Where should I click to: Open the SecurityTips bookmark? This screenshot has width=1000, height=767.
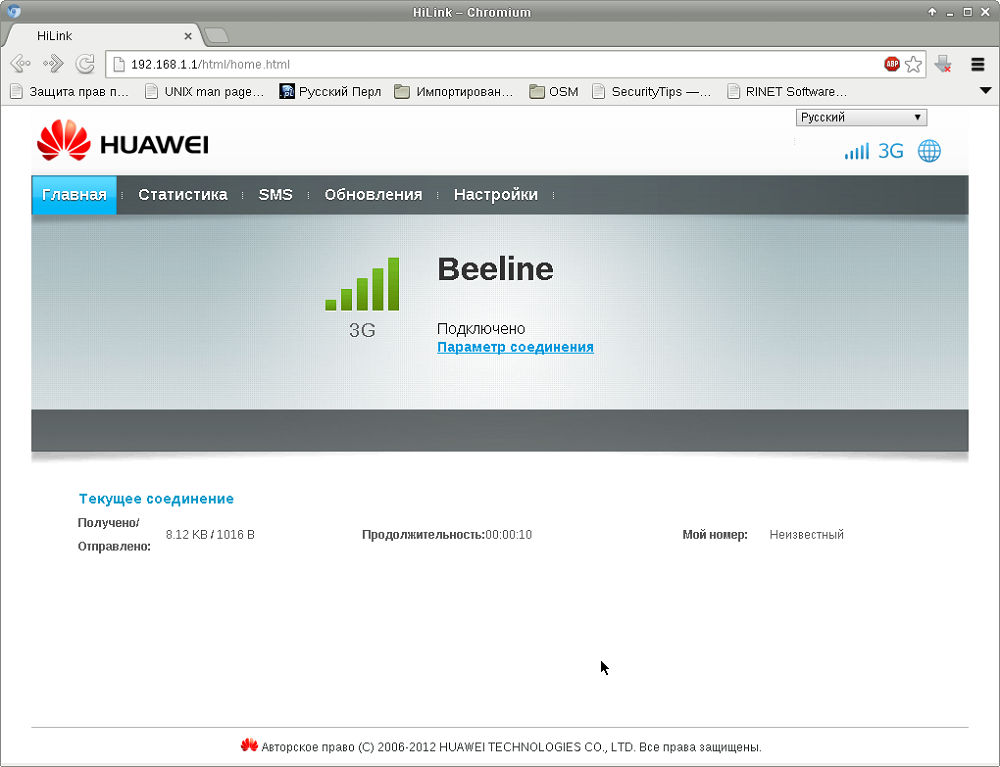pyautogui.click(x=652, y=91)
